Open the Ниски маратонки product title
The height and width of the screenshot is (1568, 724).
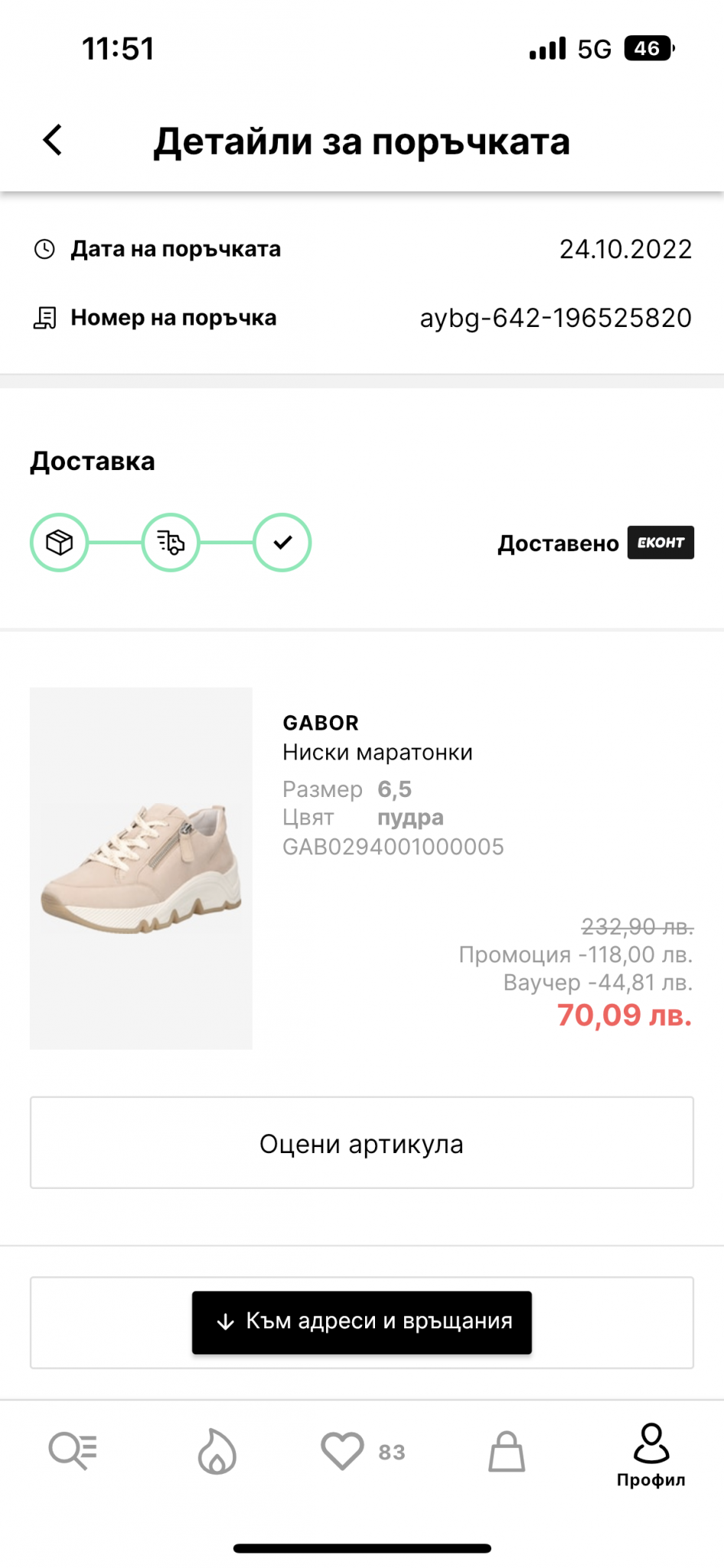(x=377, y=753)
